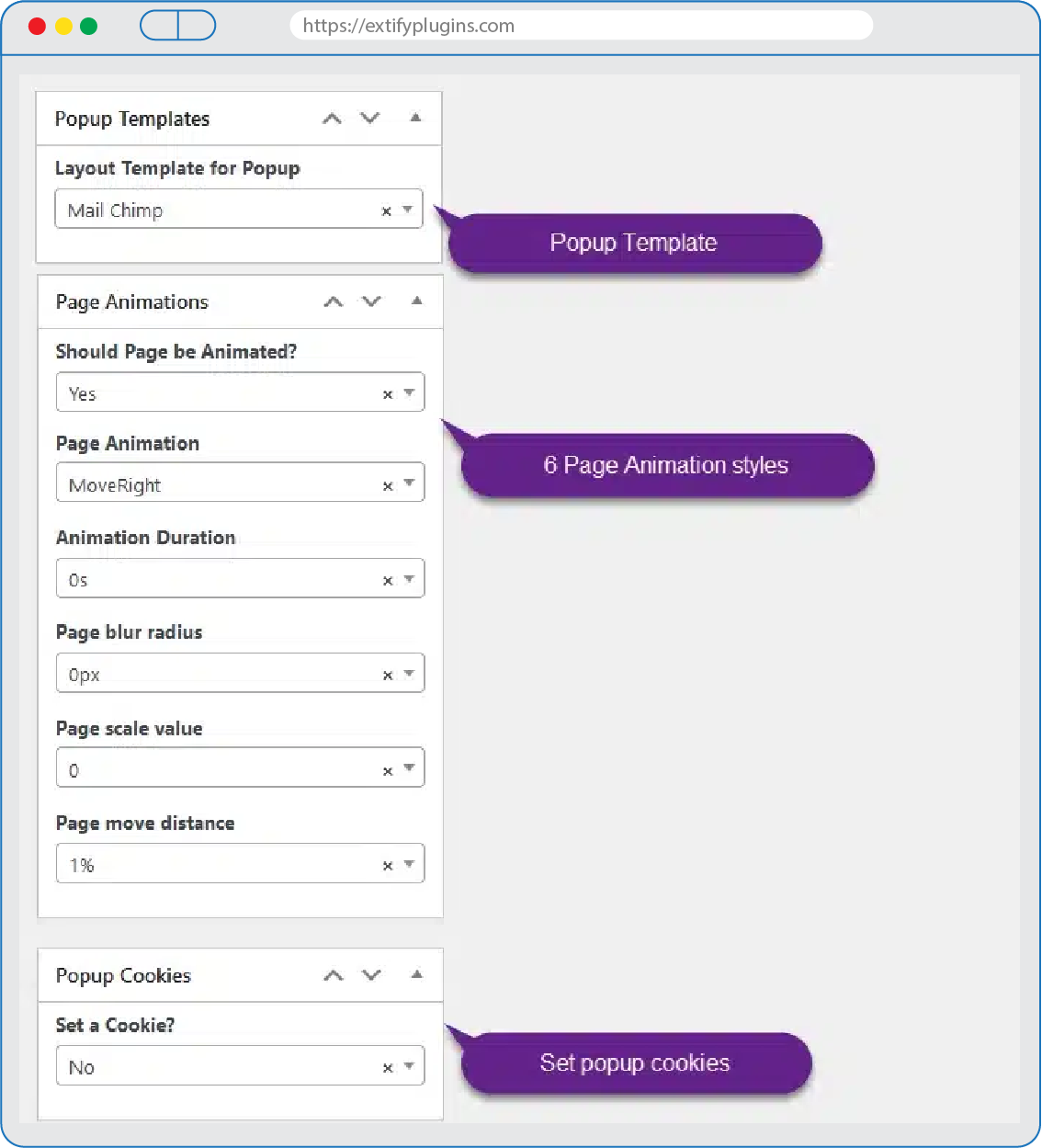This screenshot has height=1148, width=1042.
Task: Move Popup Cookies panel up
Action: (x=334, y=975)
